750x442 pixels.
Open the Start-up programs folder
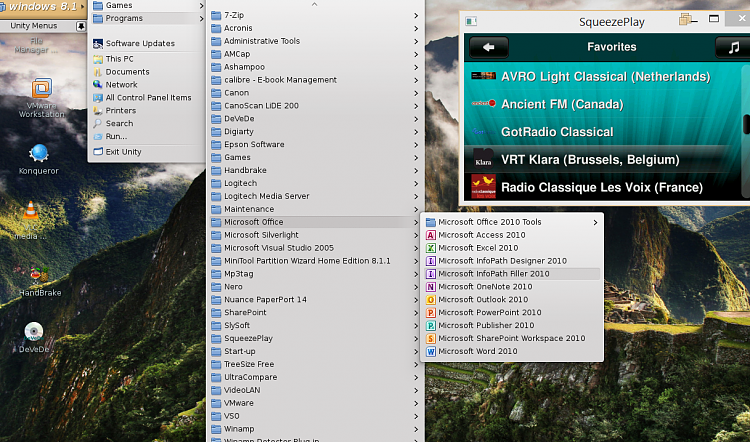(x=315, y=351)
